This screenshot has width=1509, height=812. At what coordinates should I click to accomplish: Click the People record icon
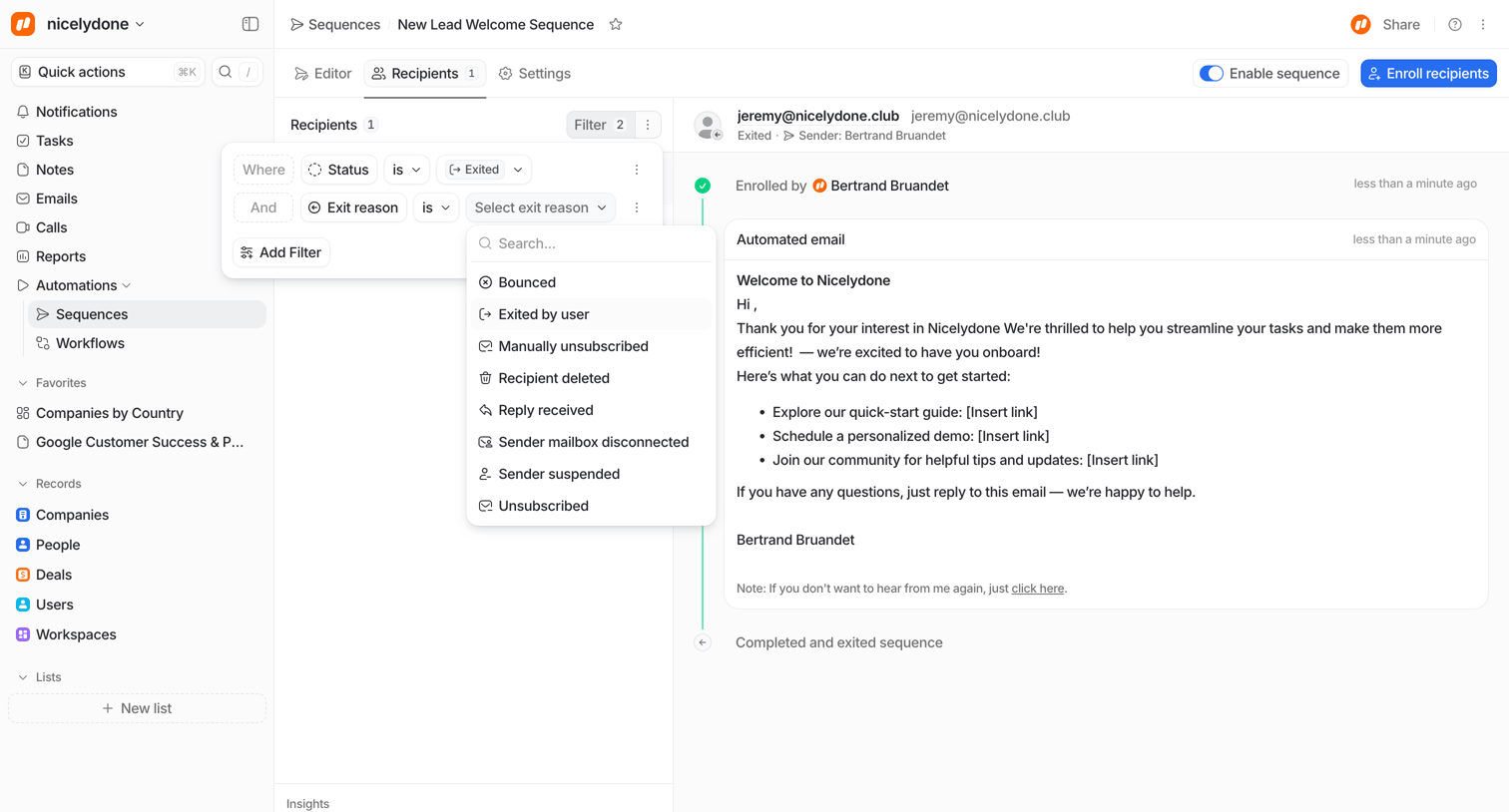tap(23, 545)
